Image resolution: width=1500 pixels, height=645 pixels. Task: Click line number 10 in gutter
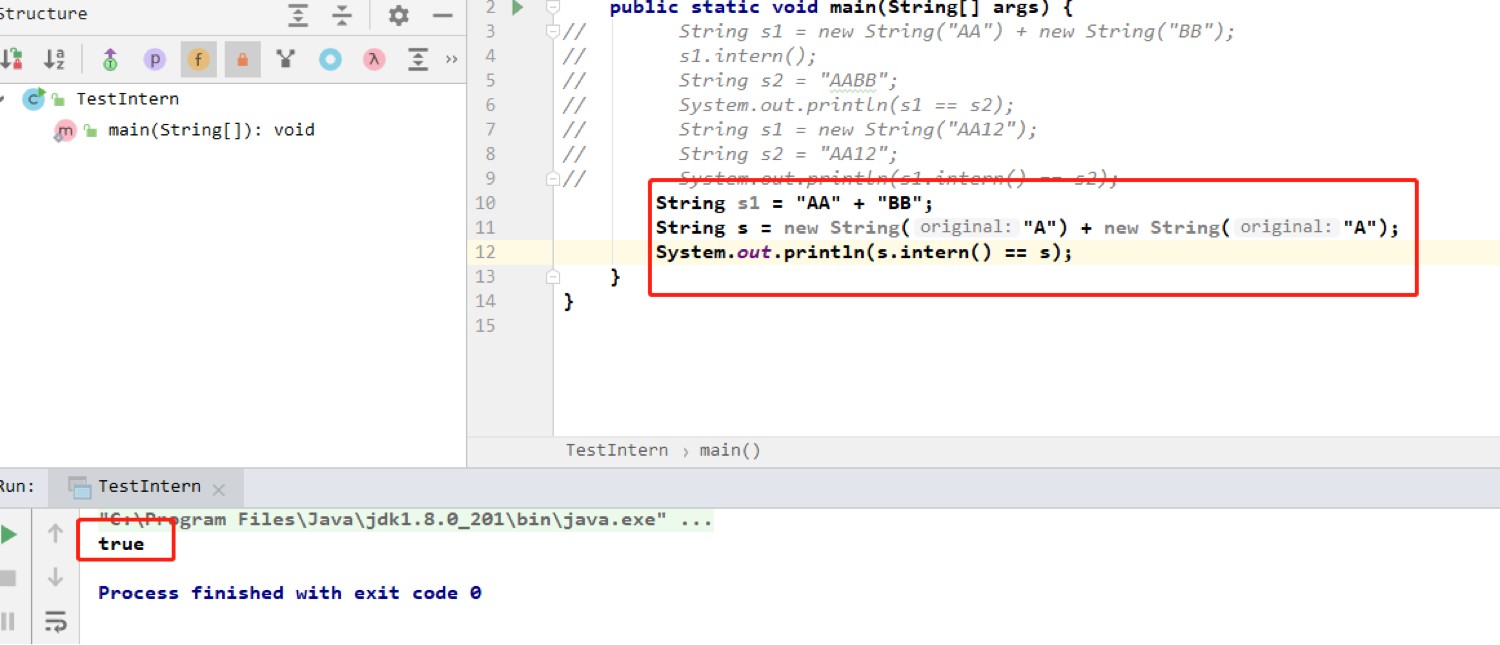pos(485,203)
